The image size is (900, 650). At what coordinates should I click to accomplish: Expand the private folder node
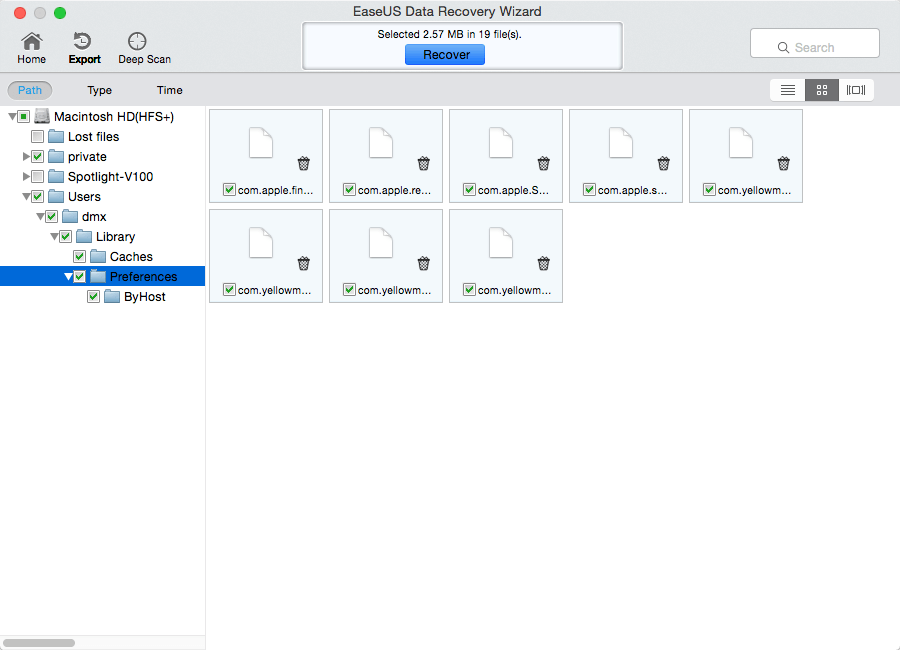(x=26, y=157)
